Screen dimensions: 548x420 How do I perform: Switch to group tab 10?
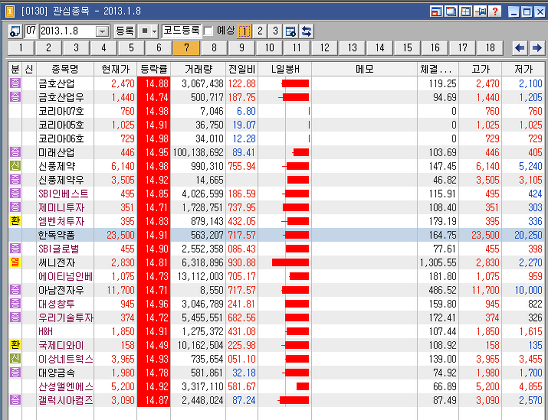coord(269,48)
